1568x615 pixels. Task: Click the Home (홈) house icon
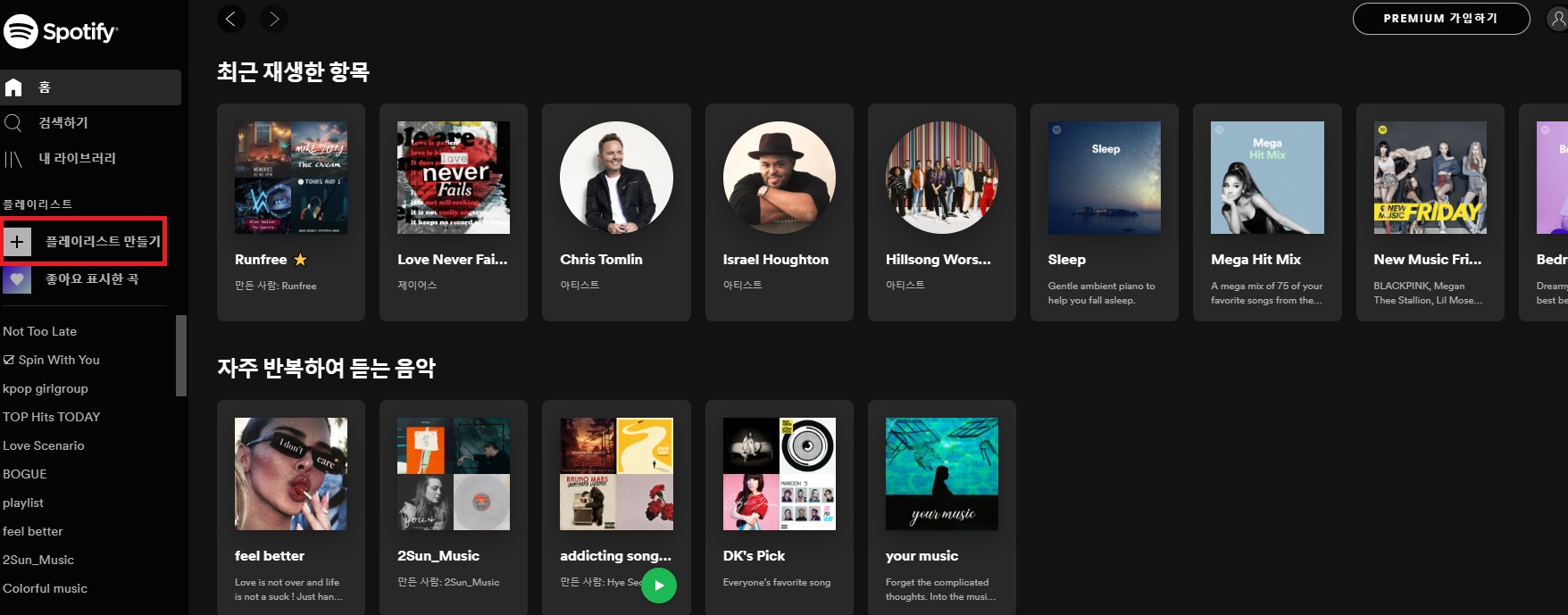(13, 87)
